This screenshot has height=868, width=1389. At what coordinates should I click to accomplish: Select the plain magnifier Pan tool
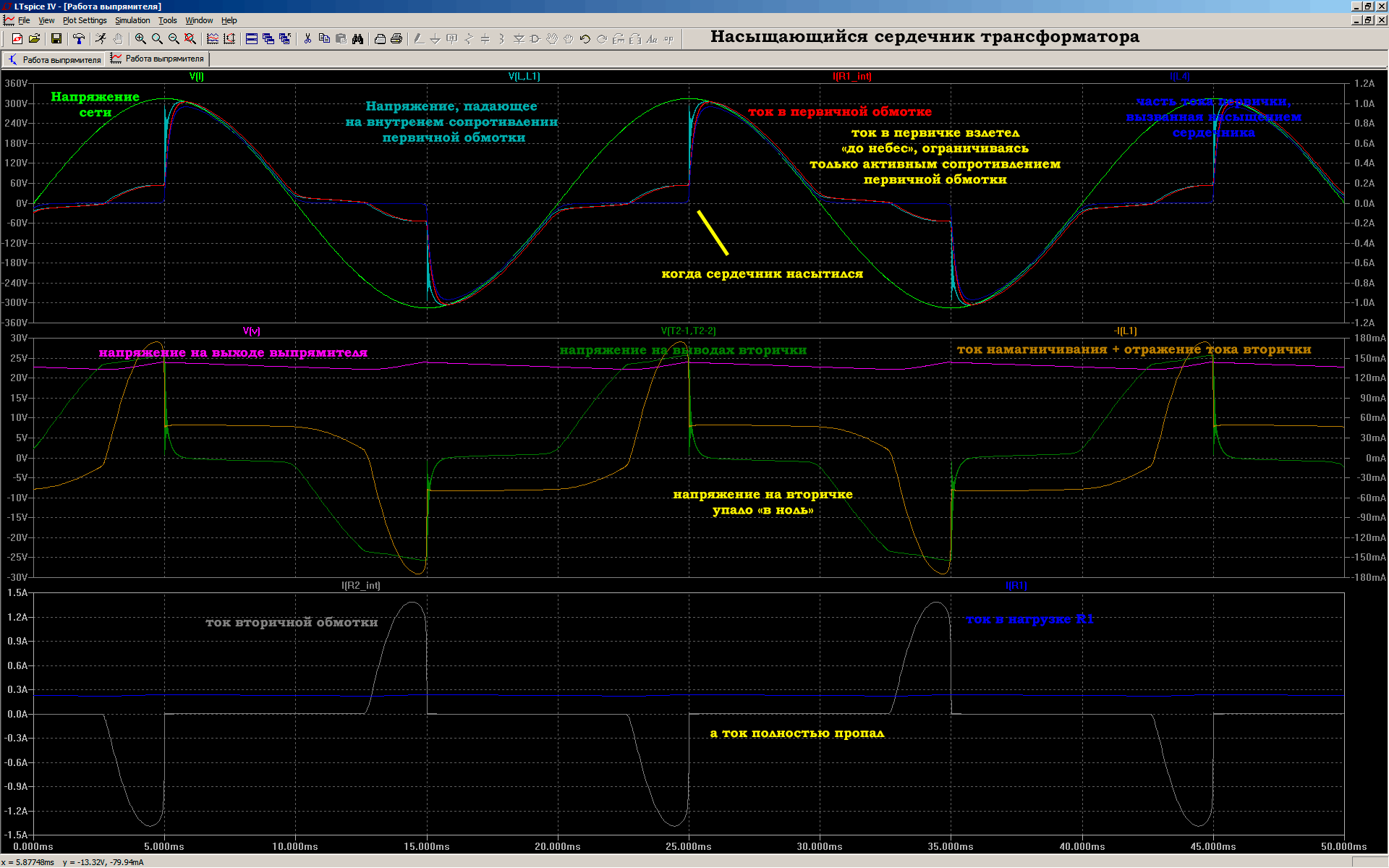[157, 39]
